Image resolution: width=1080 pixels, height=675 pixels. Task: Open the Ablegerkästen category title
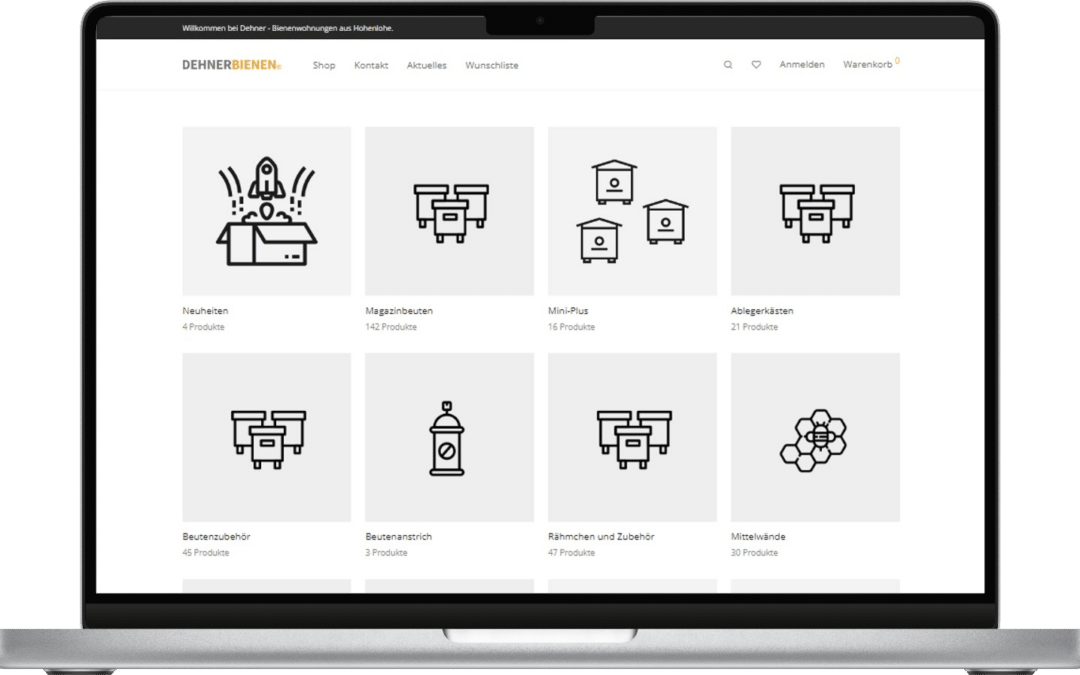[x=762, y=311]
